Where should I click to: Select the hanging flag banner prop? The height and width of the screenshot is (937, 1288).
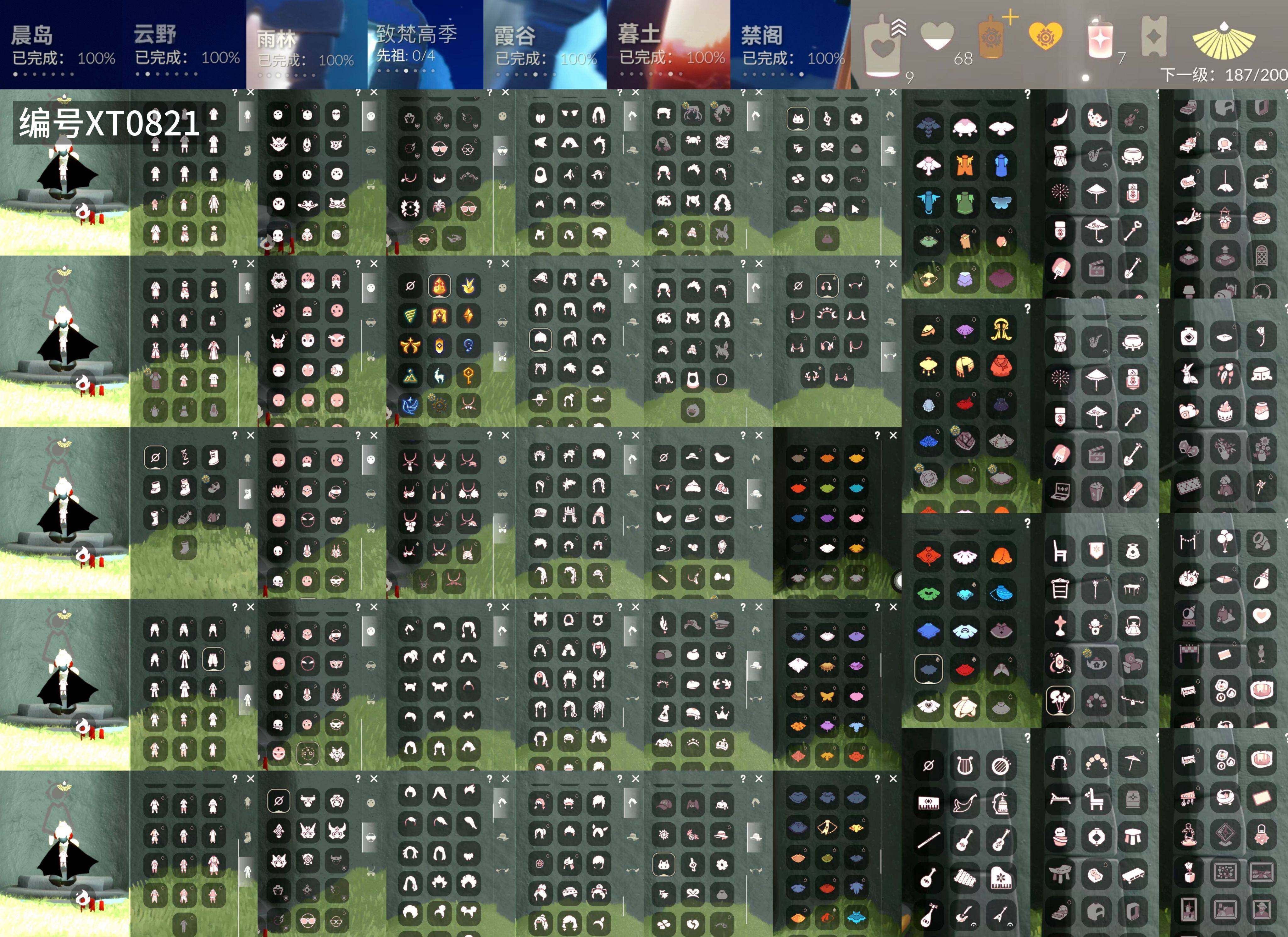coord(1096,551)
